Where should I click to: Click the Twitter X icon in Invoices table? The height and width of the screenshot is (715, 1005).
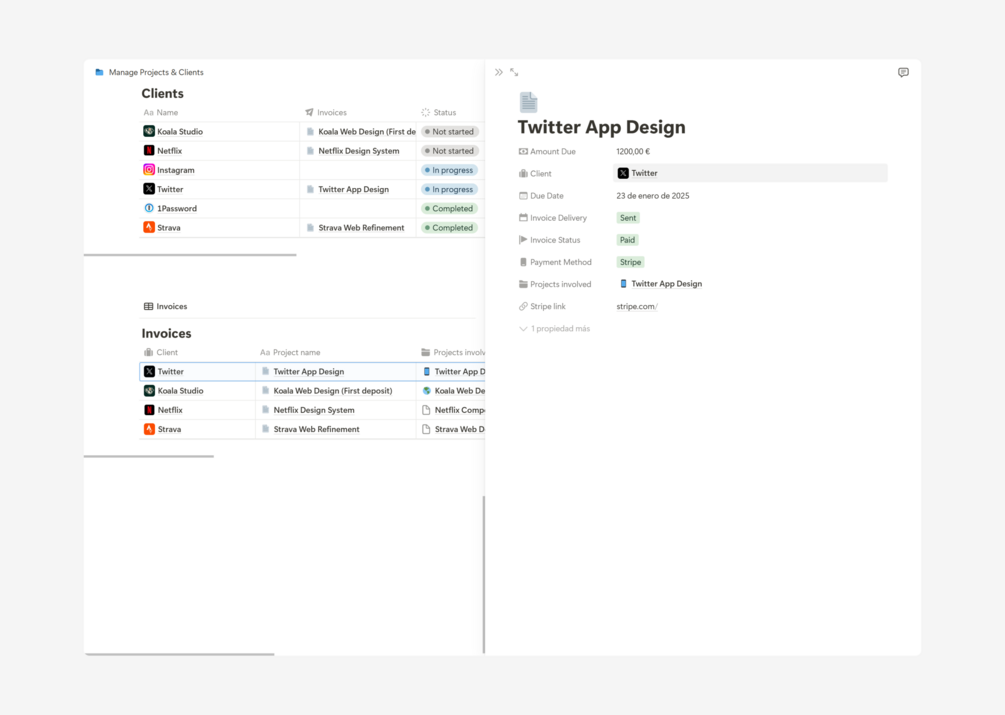click(149, 372)
